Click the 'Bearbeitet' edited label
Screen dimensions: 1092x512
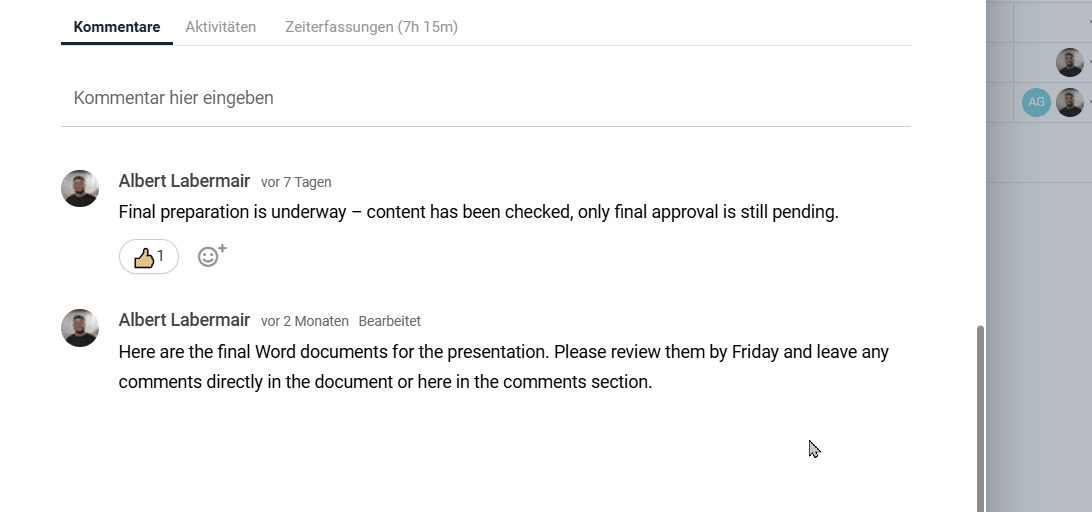[390, 321]
